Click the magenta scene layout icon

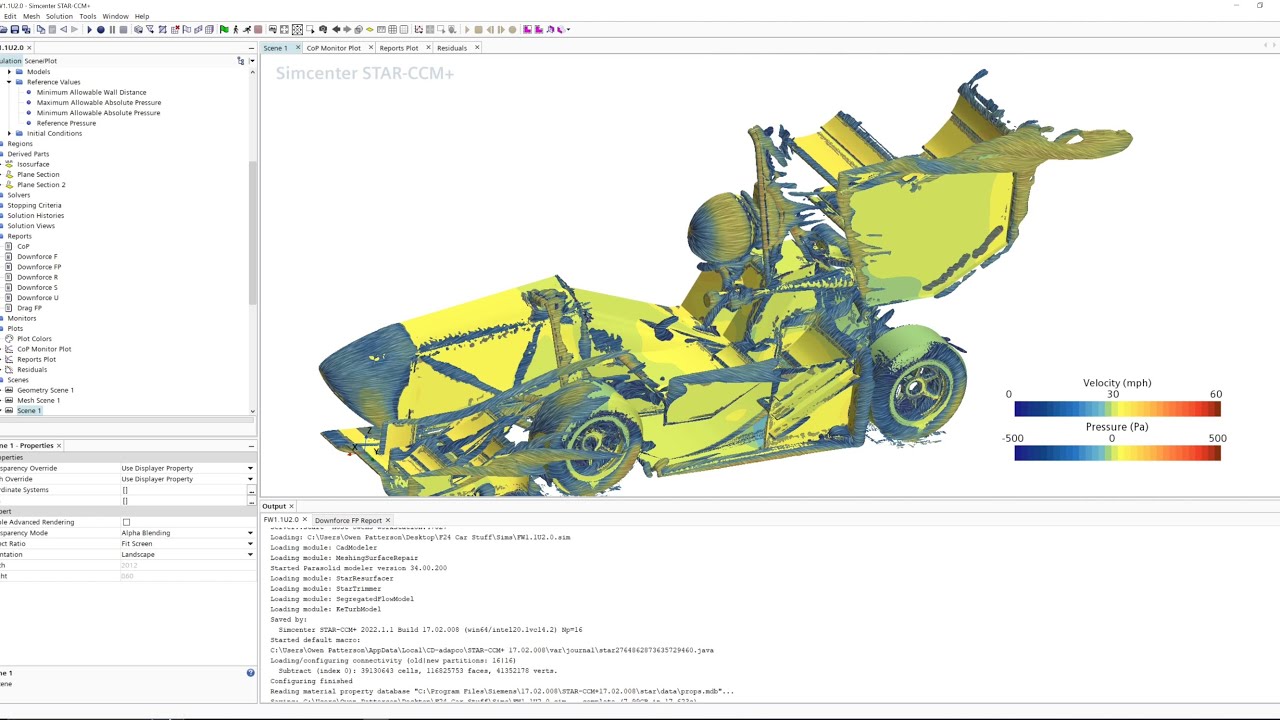click(527, 29)
